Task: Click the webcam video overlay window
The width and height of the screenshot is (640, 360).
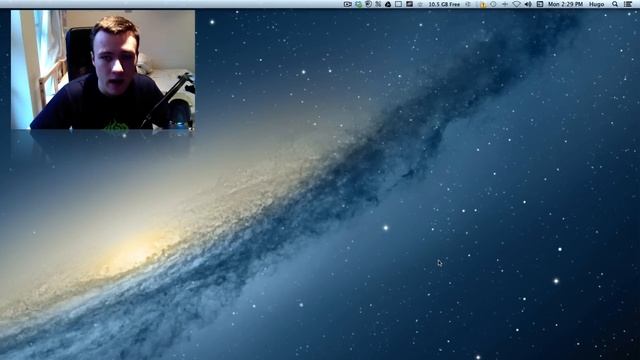Action: coord(103,69)
